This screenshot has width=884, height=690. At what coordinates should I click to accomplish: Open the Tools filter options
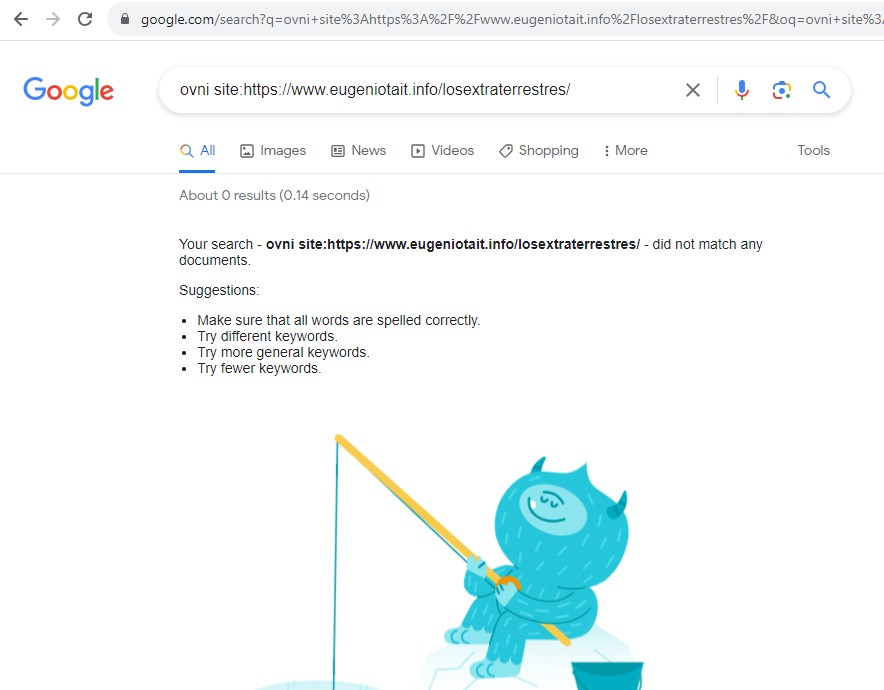[813, 151]
